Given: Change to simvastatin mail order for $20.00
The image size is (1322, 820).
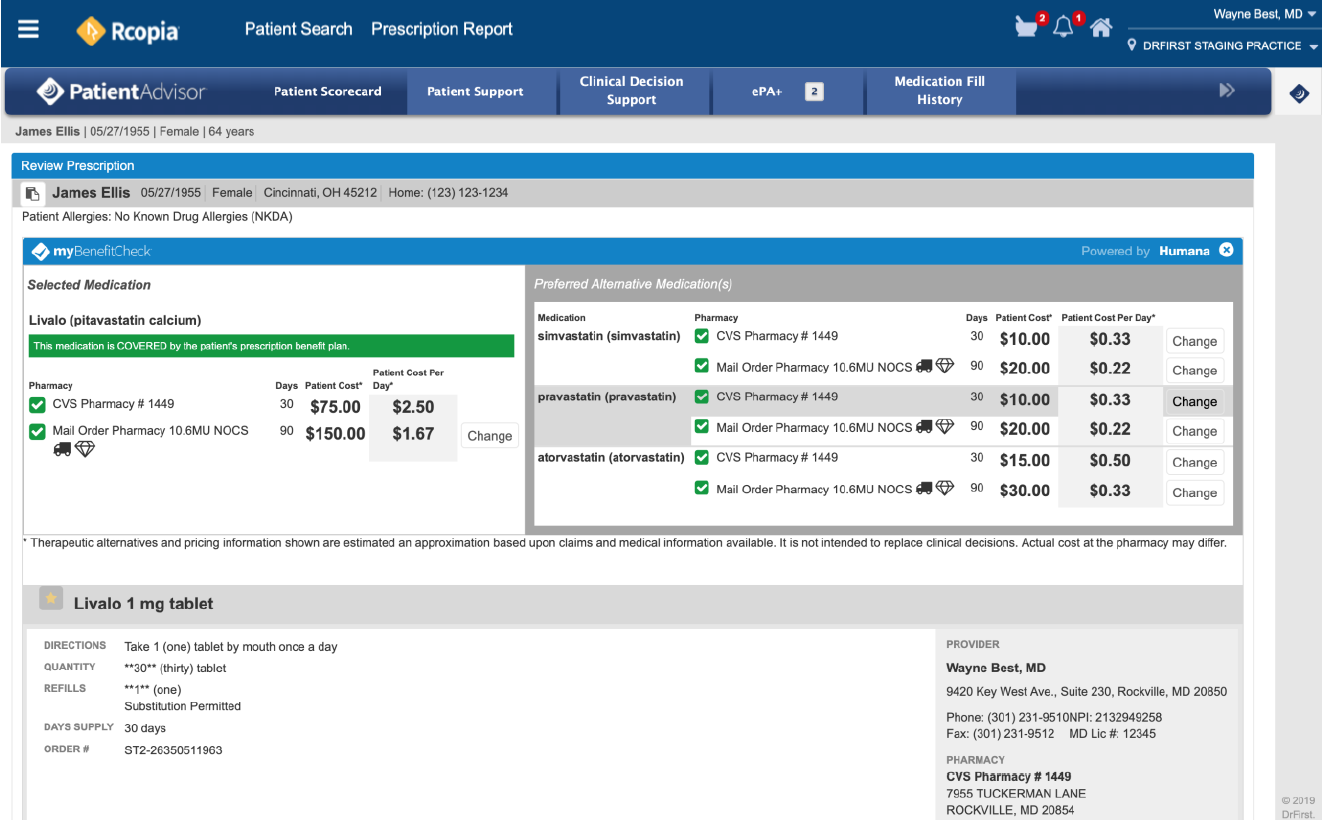Looking at the screenshot, I should 1195,370.
